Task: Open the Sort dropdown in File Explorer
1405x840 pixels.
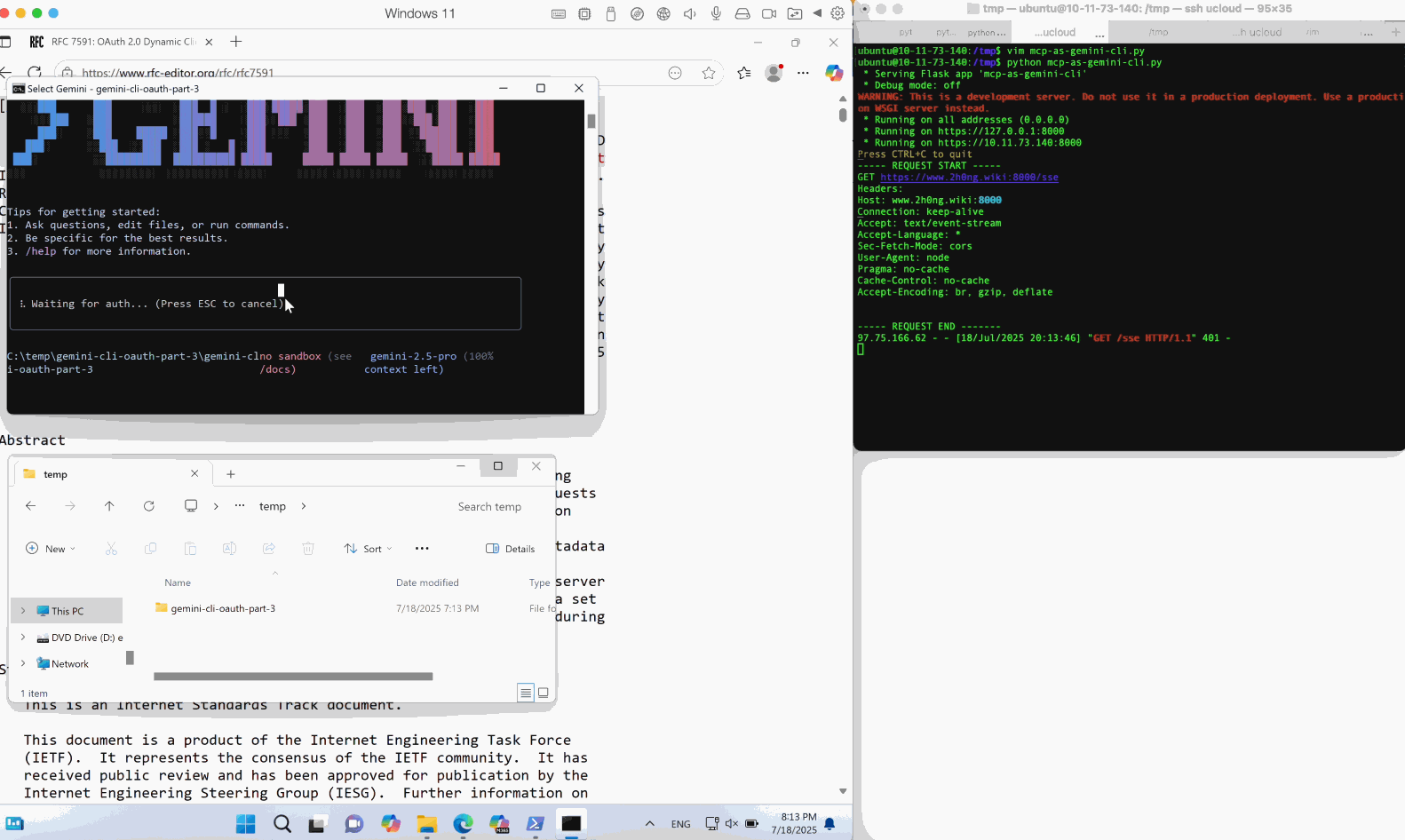Action: tap(368, 549)
